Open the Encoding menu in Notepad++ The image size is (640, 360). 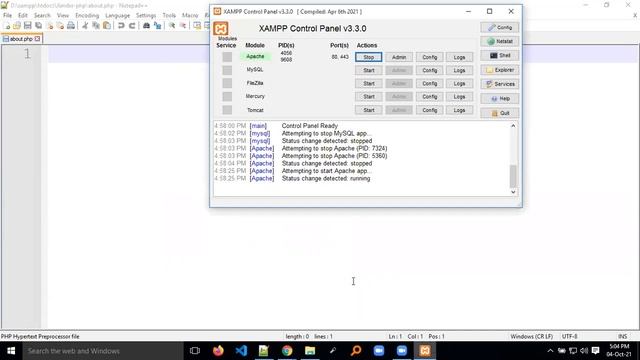[87, 16]
